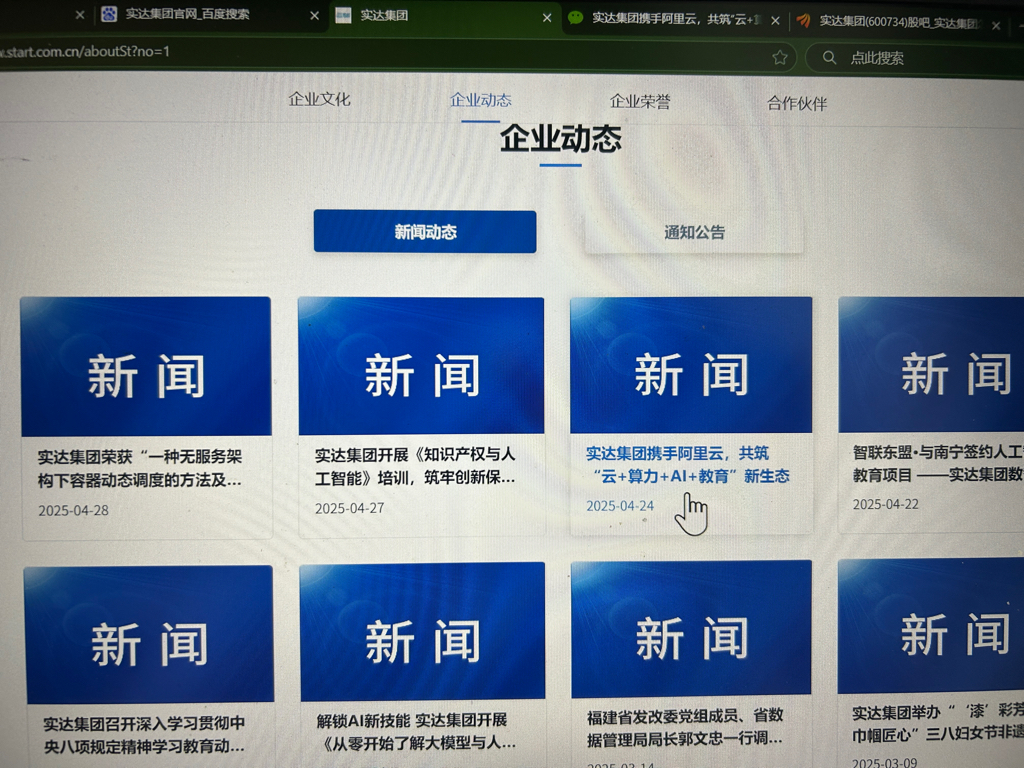
Task: Click the orange favicon on 股吧 tab
Action: pos(804,22)
